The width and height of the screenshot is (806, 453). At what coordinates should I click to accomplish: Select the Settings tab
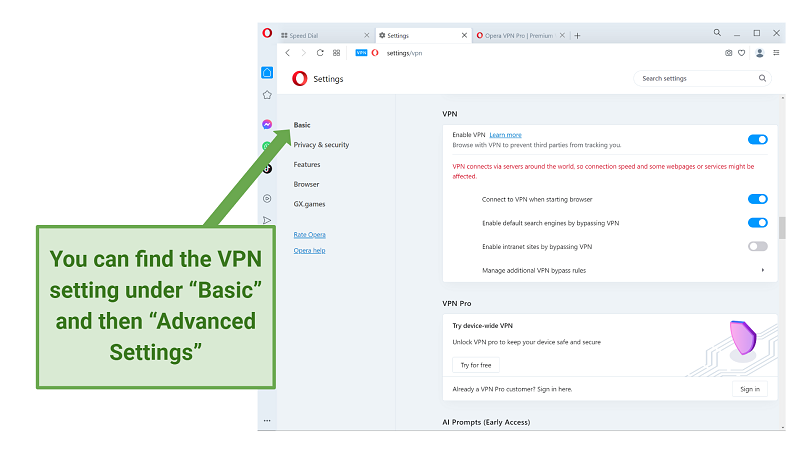click(423, 35)
